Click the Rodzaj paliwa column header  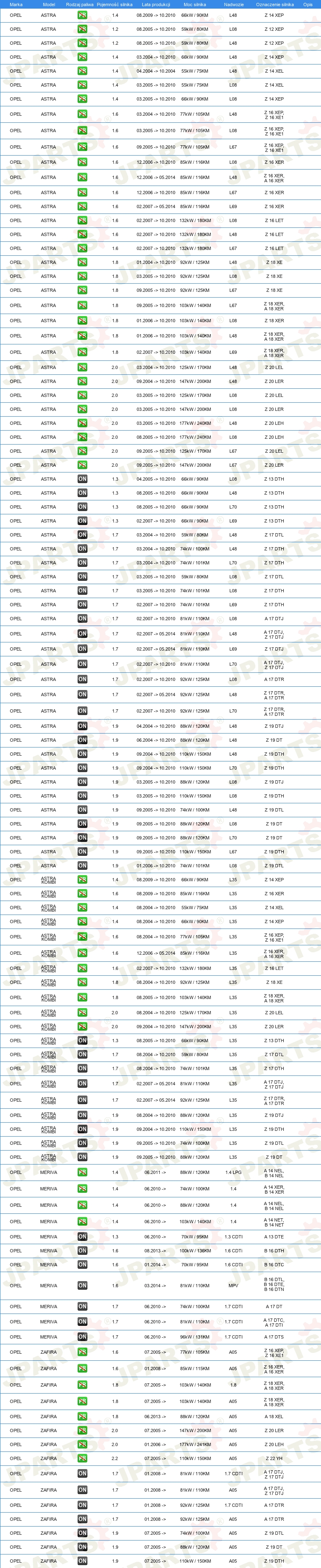point(80,4)
